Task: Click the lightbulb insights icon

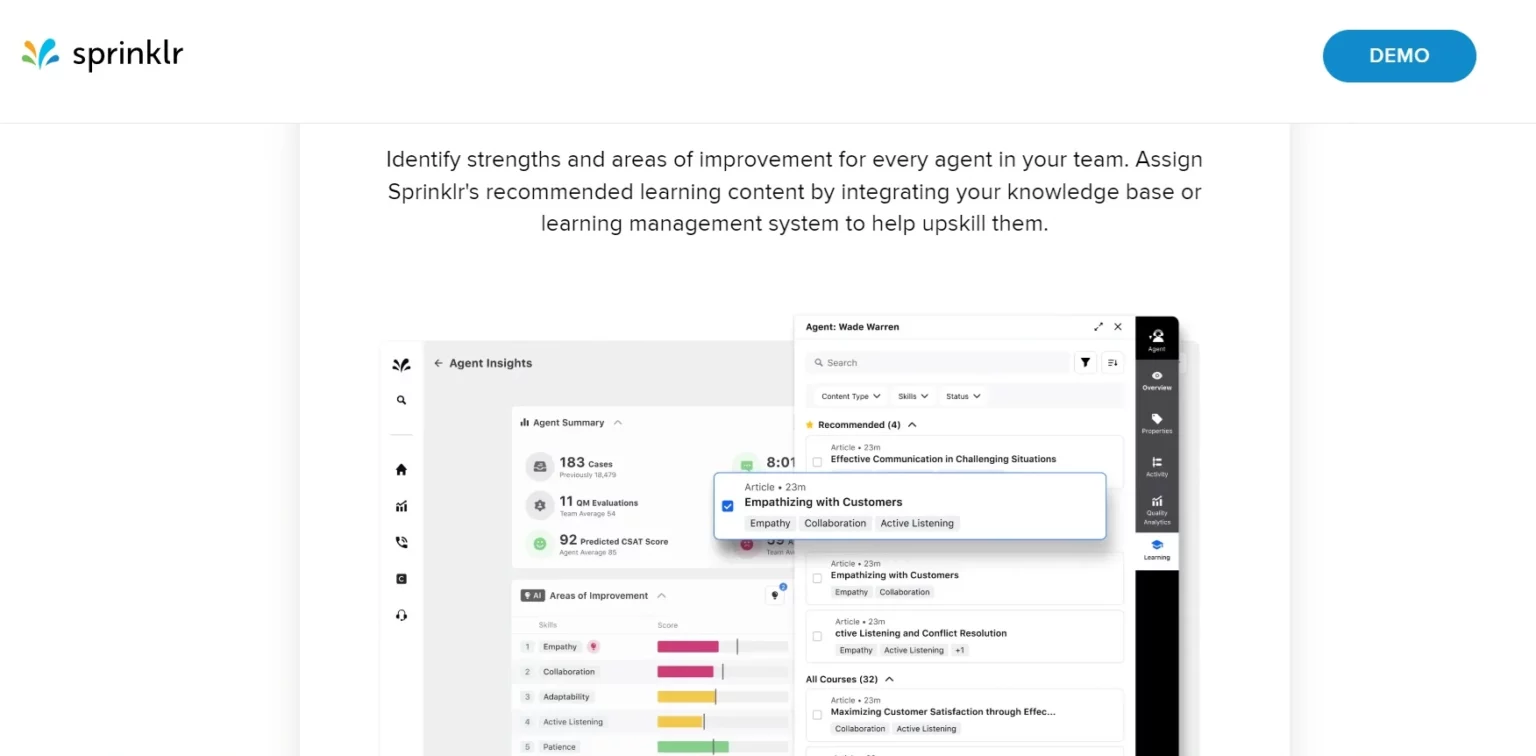Action: point(775,596)
